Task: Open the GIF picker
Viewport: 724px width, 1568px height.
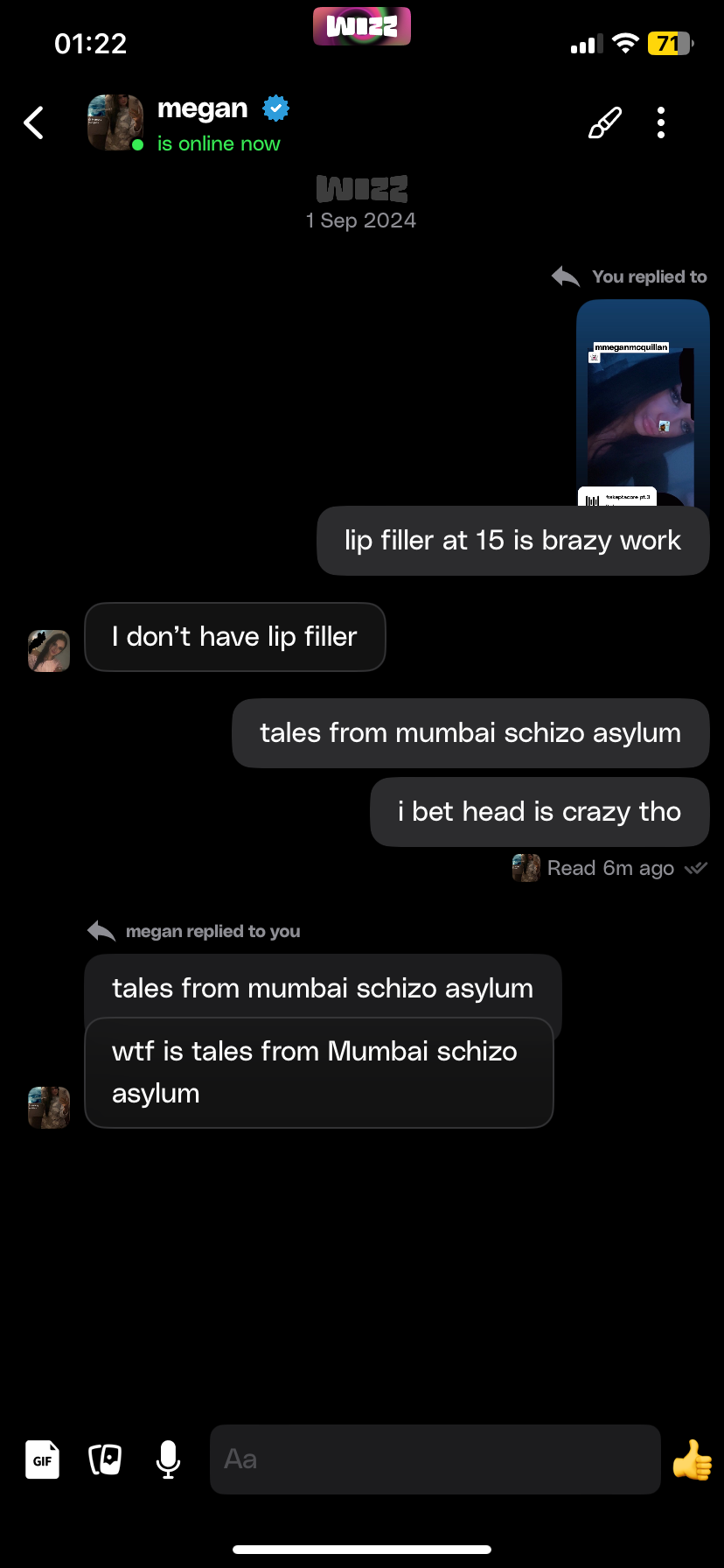Action: tap(42, 1459)
